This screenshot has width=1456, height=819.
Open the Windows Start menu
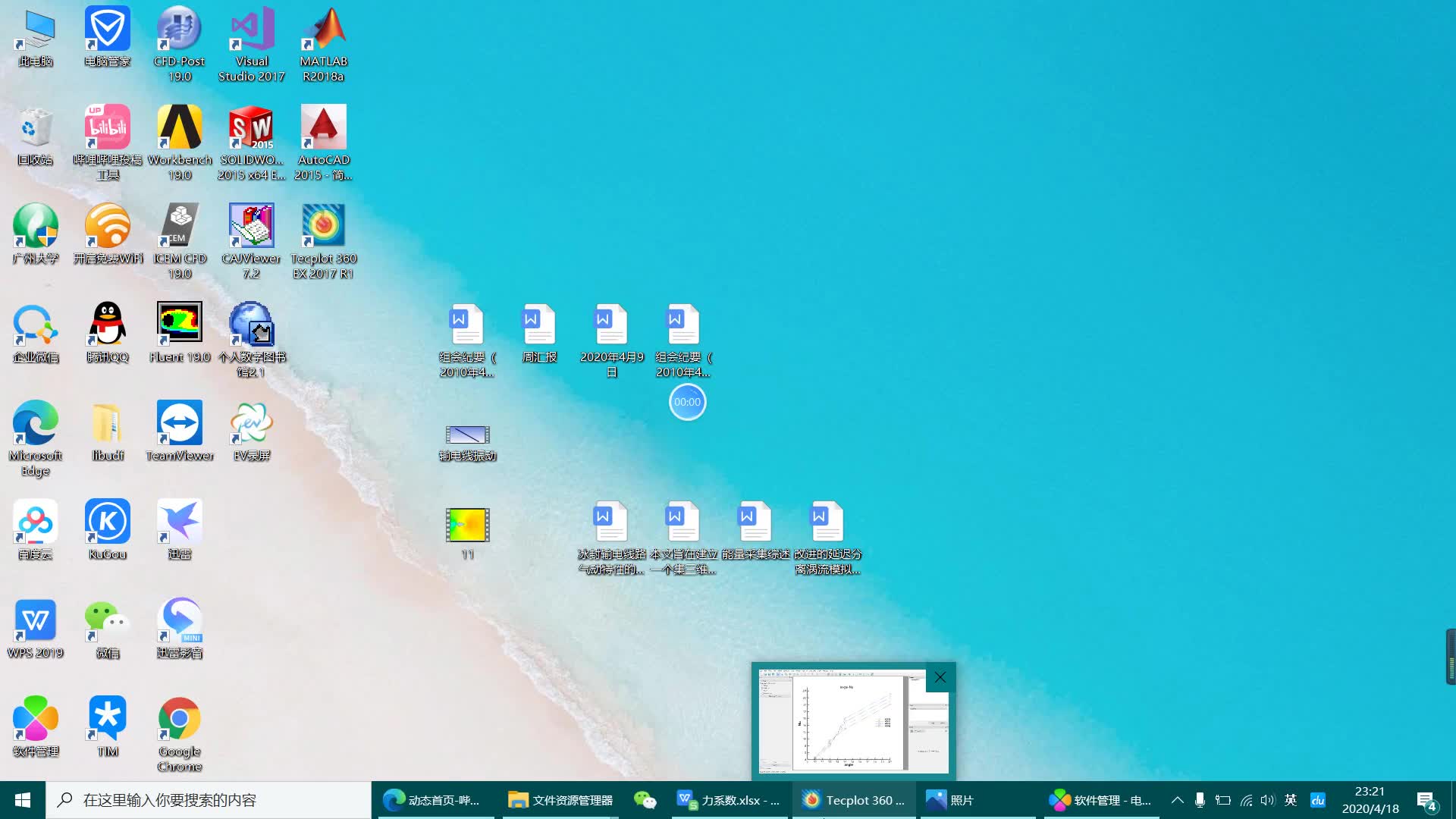click(x=23, y=800)
